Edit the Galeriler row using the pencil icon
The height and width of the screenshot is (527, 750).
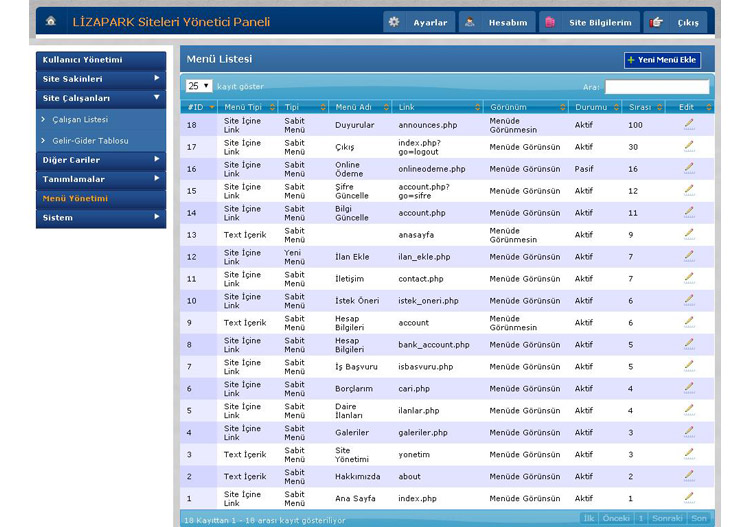click(x=688, y=431)
